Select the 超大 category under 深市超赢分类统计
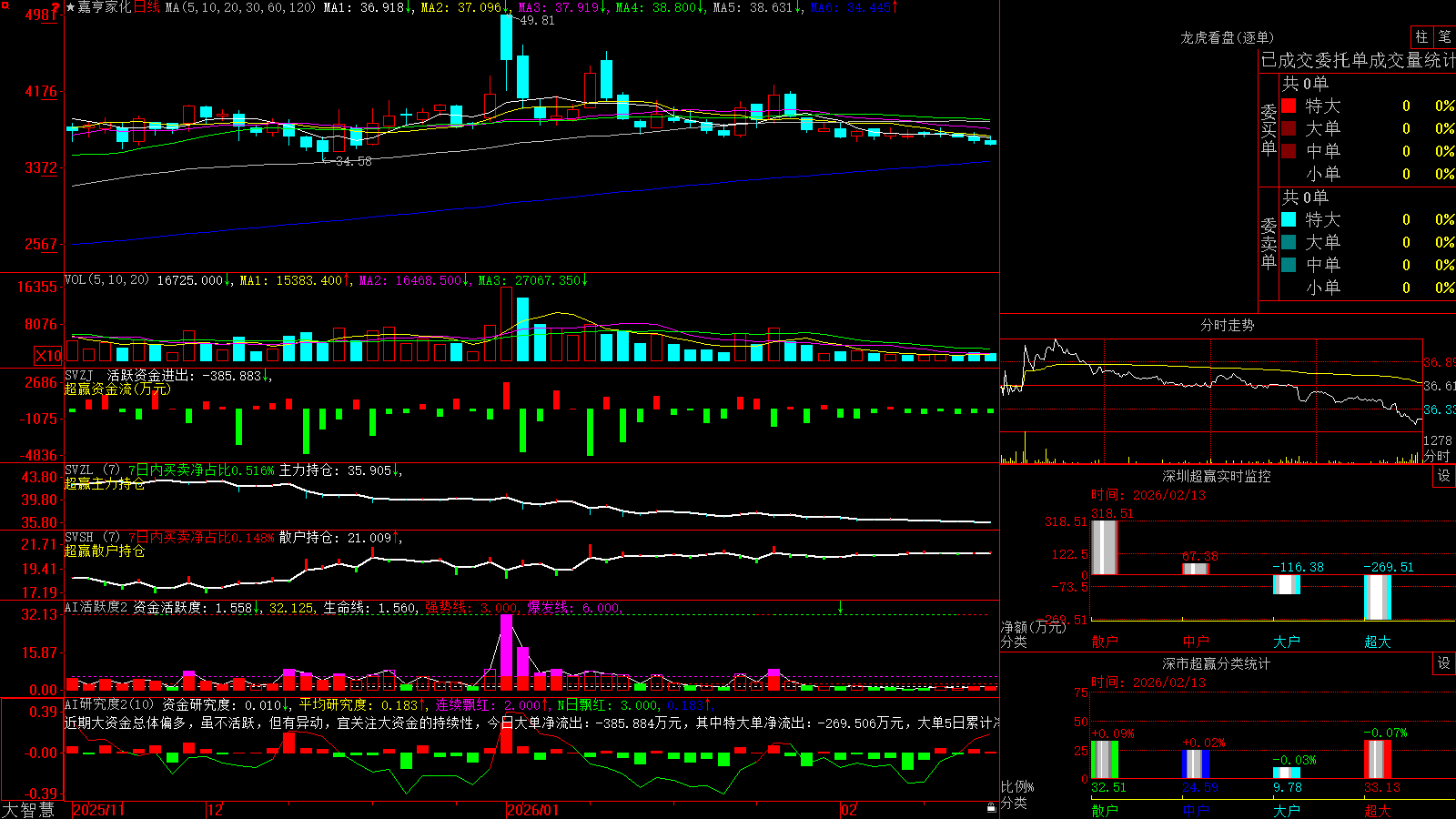1456x819 pixels. tap(1378, 811)
